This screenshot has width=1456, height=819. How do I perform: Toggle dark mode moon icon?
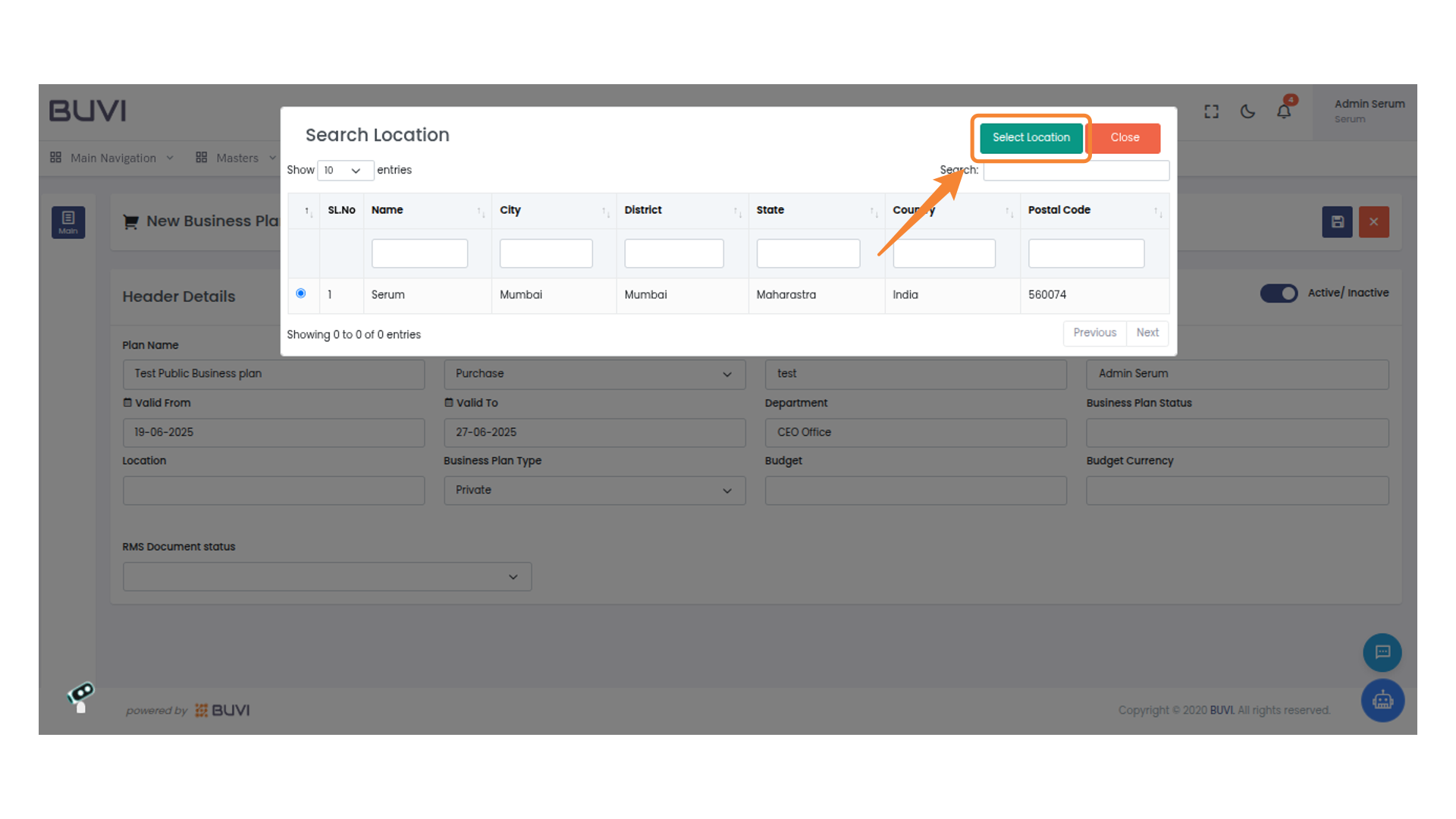(1247, 111)
